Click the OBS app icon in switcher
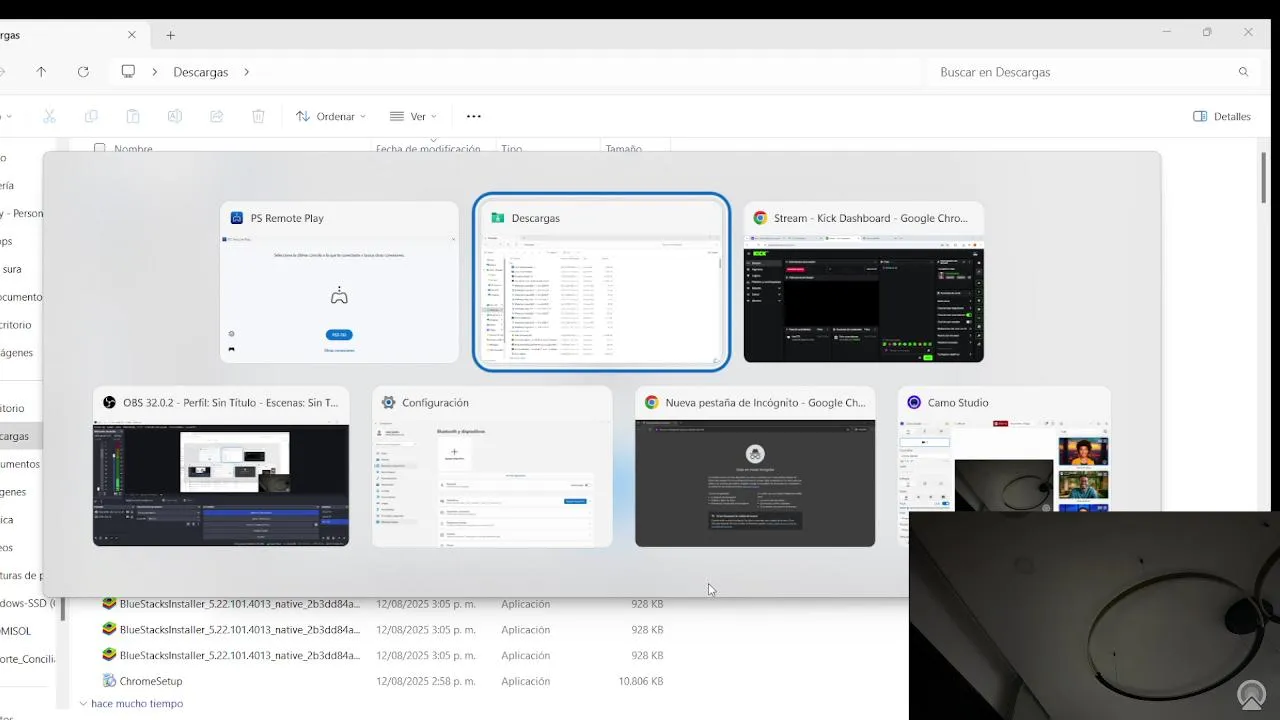1280x720 pixels. tap(110, 402)
